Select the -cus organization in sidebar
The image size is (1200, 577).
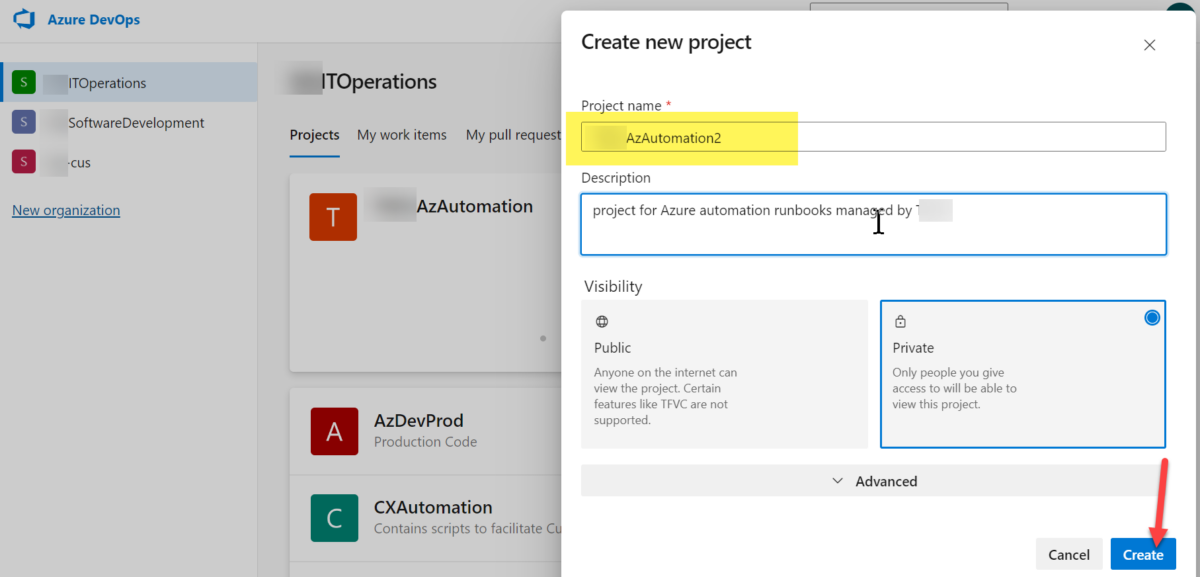[x=128, y=162]
